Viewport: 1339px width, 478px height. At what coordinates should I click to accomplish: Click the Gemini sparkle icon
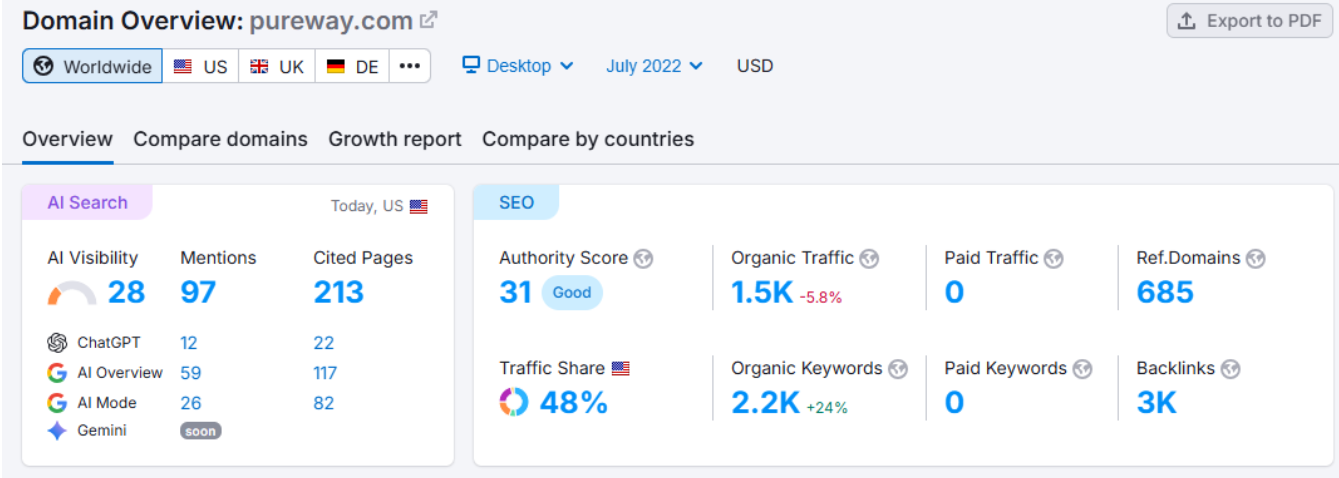pyautogui.click(x=57, y=431)
